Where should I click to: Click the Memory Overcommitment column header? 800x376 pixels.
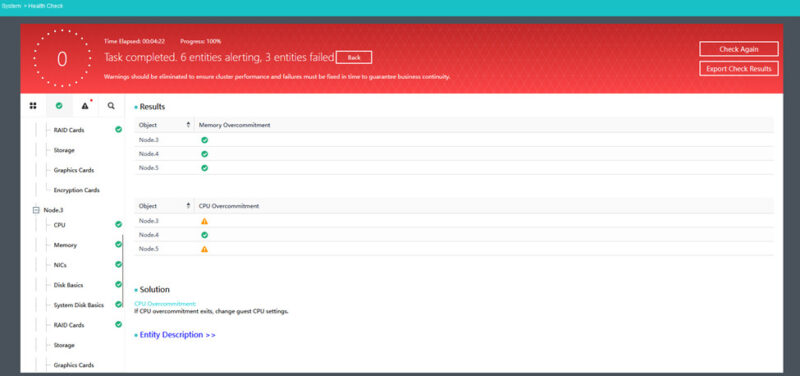(x=235, y=125)
